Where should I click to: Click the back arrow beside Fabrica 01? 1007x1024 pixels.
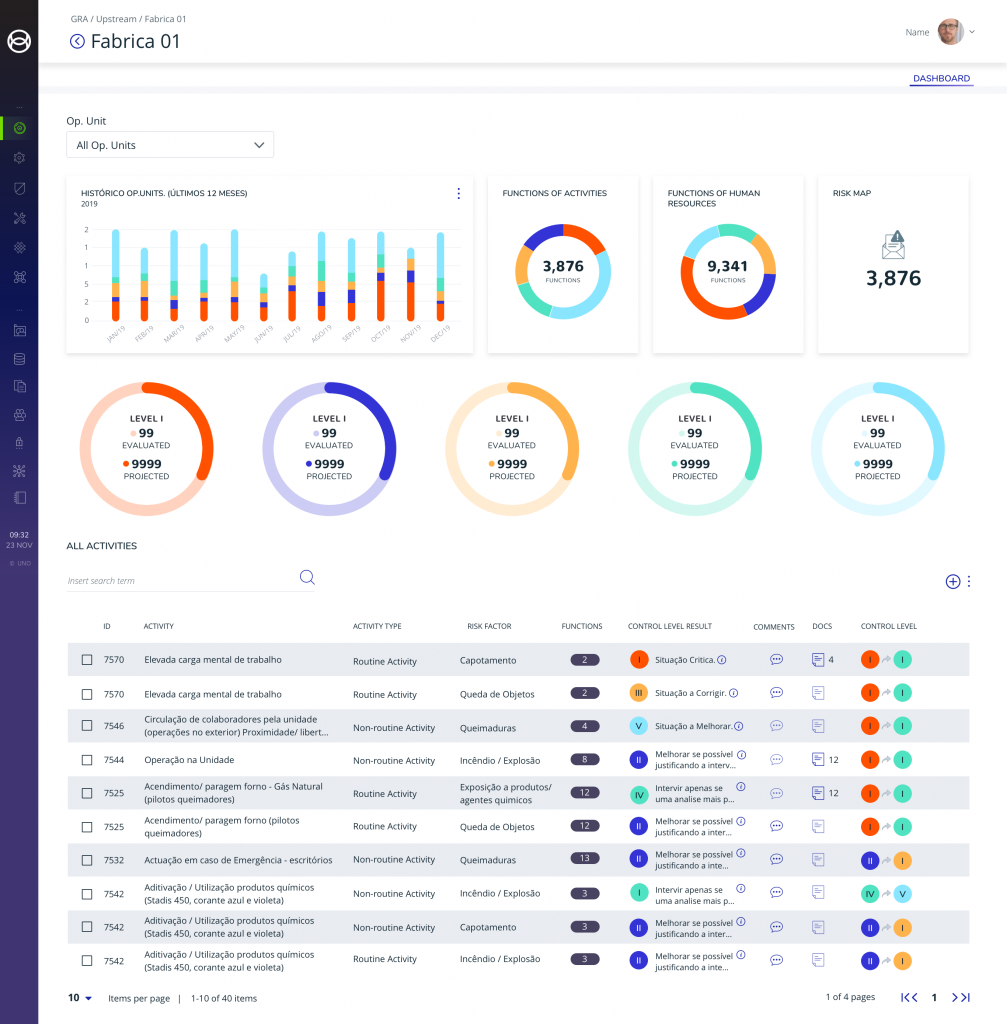point(77,41)
